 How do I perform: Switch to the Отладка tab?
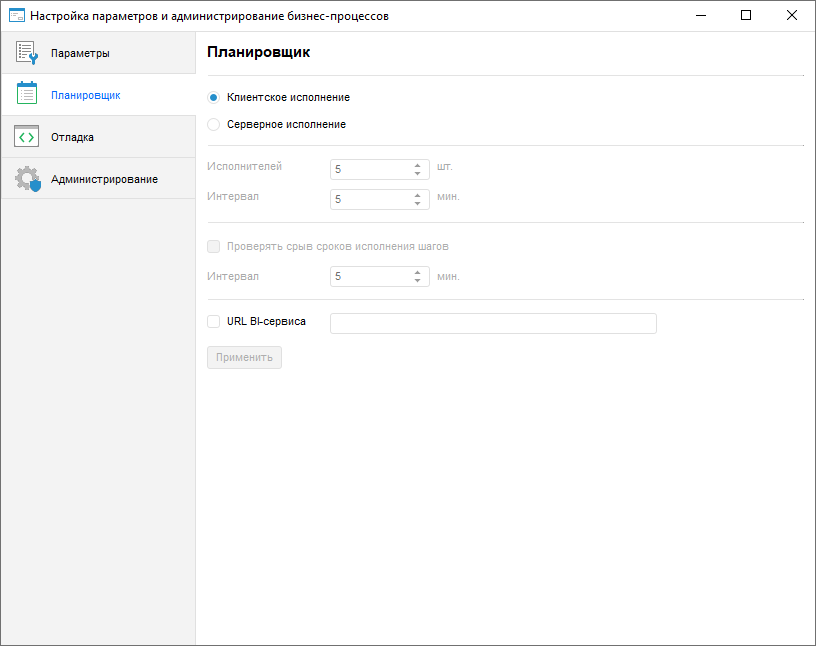[72, 137]
